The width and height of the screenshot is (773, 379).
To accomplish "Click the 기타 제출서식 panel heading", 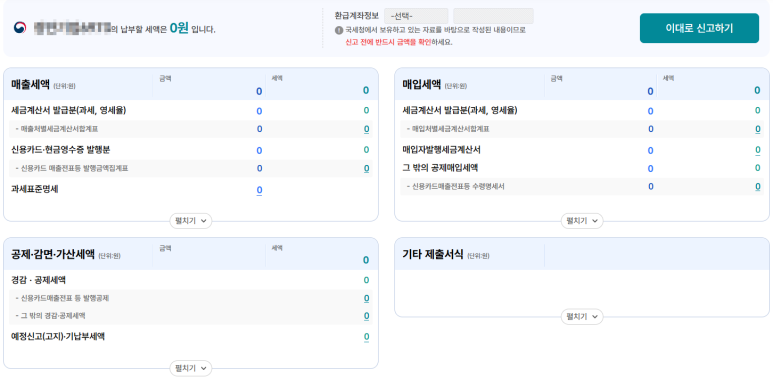I will pos(433,254).
